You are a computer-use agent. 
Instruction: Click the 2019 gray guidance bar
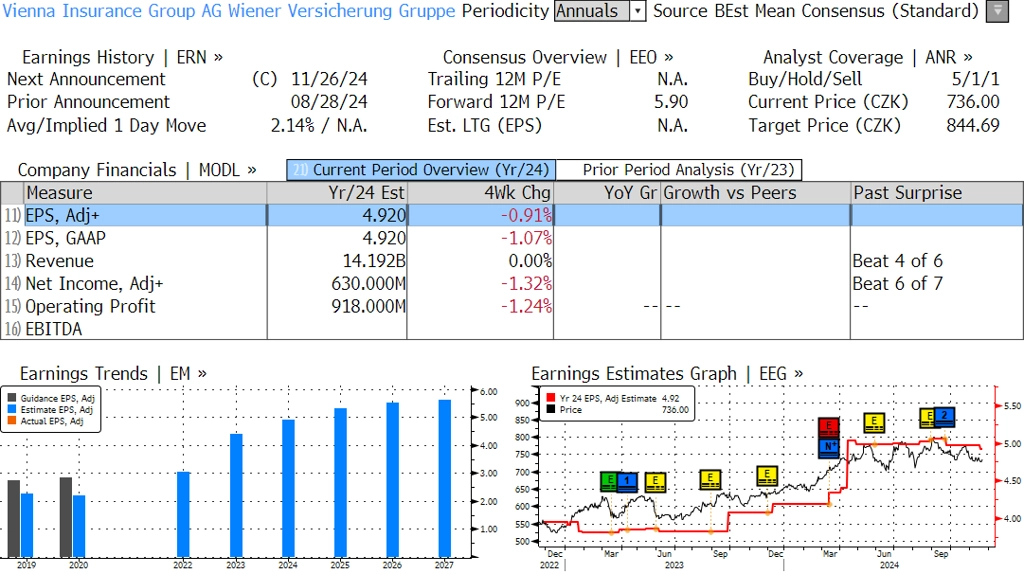(x=14, y=518)
